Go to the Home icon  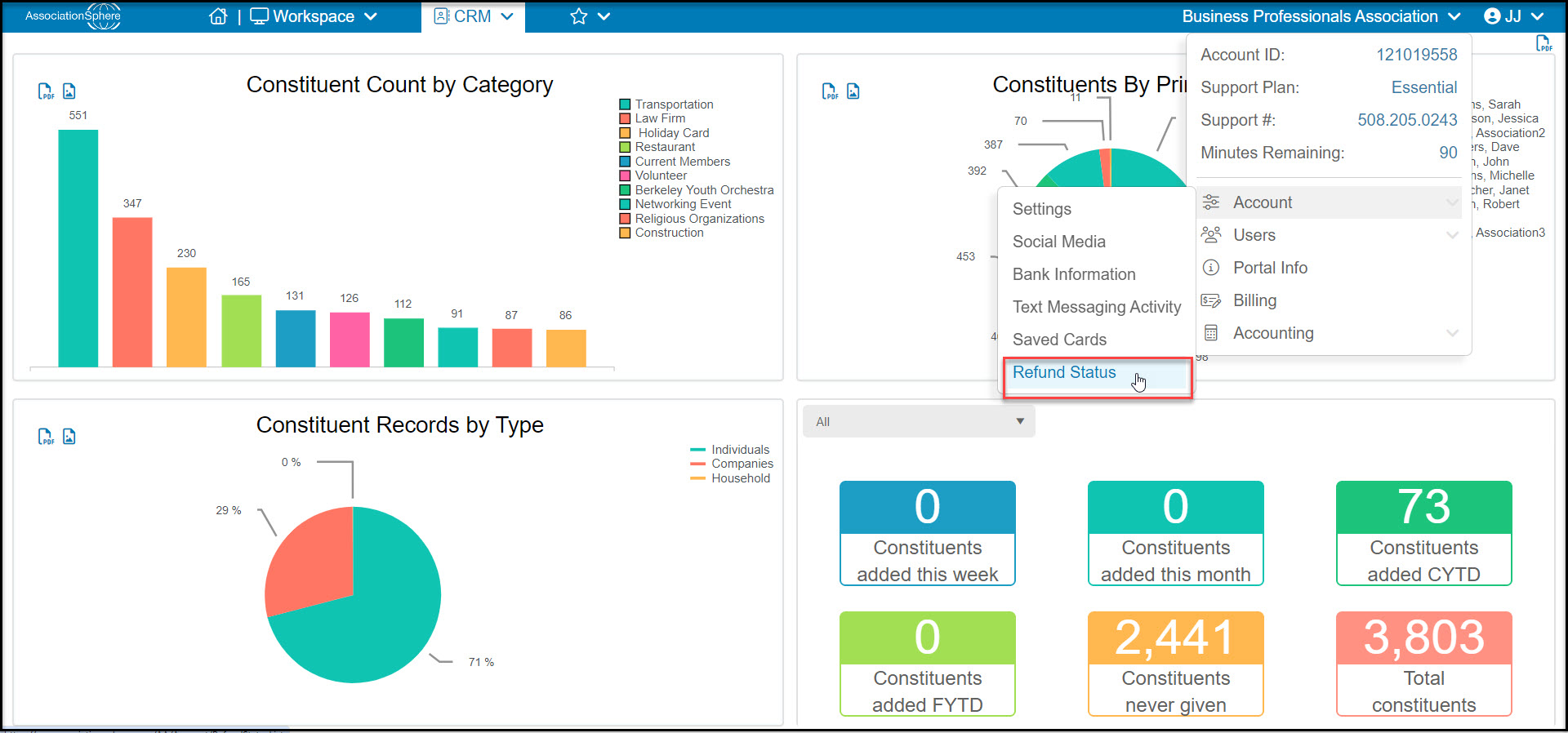coord(218,16)
